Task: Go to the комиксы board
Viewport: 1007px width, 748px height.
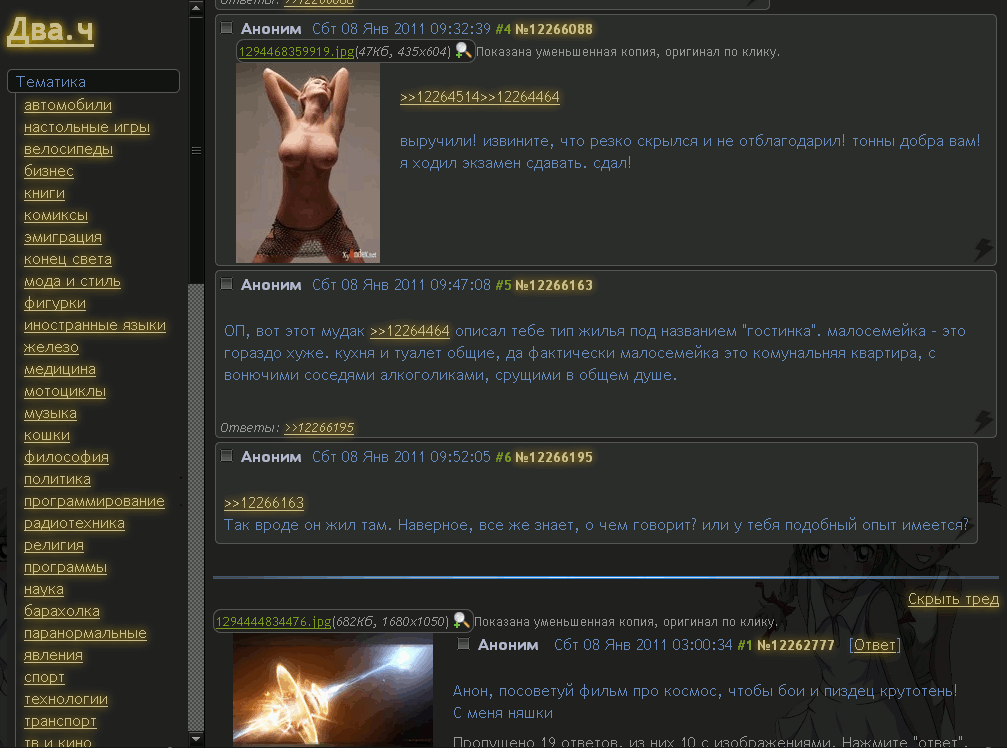Action: 56,215
